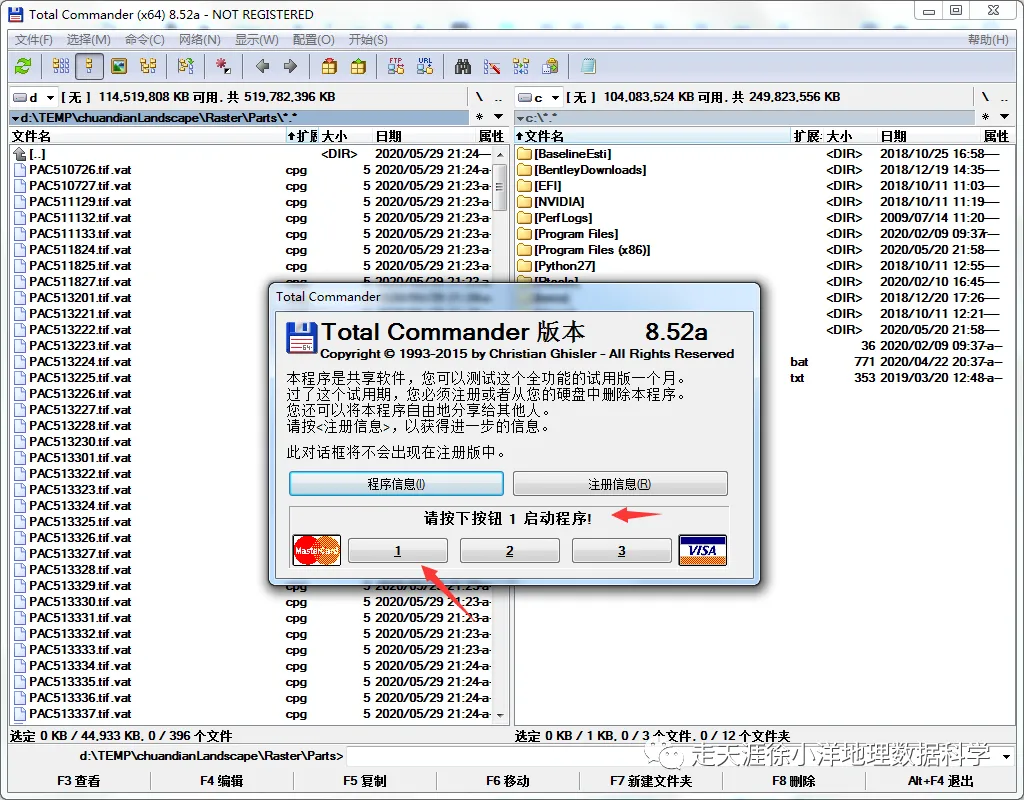The image size is (1024, 800).
Task: Open the 命令(C) menu
Action: click(x=145, y=40)
